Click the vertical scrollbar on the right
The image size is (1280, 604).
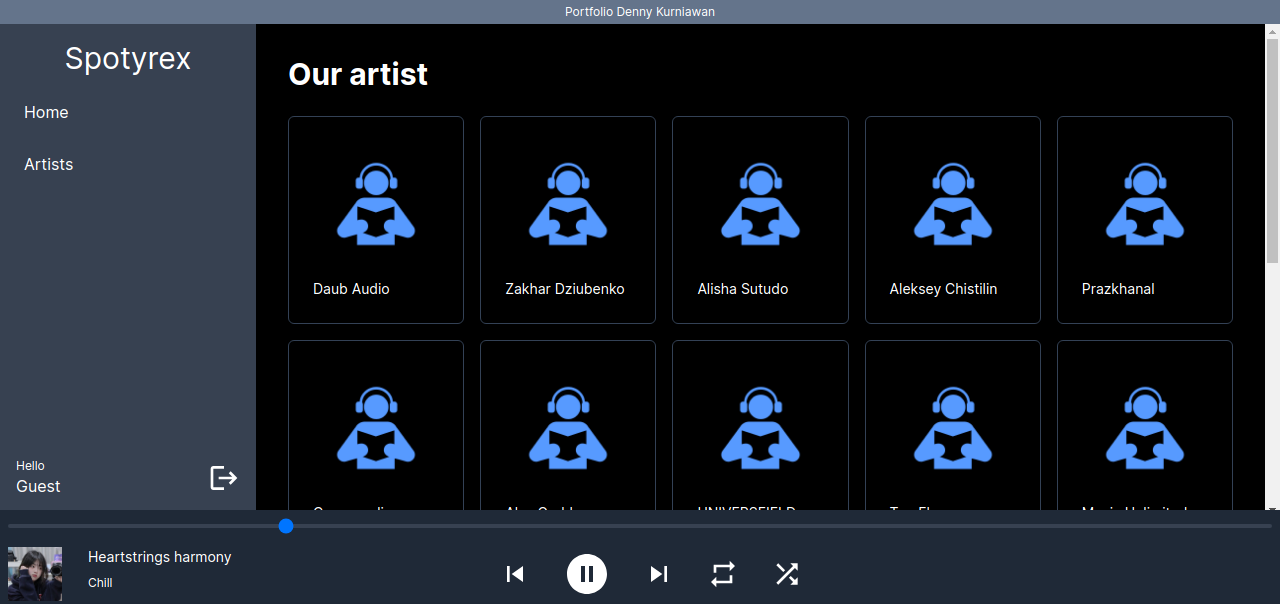coord(1272,150)
